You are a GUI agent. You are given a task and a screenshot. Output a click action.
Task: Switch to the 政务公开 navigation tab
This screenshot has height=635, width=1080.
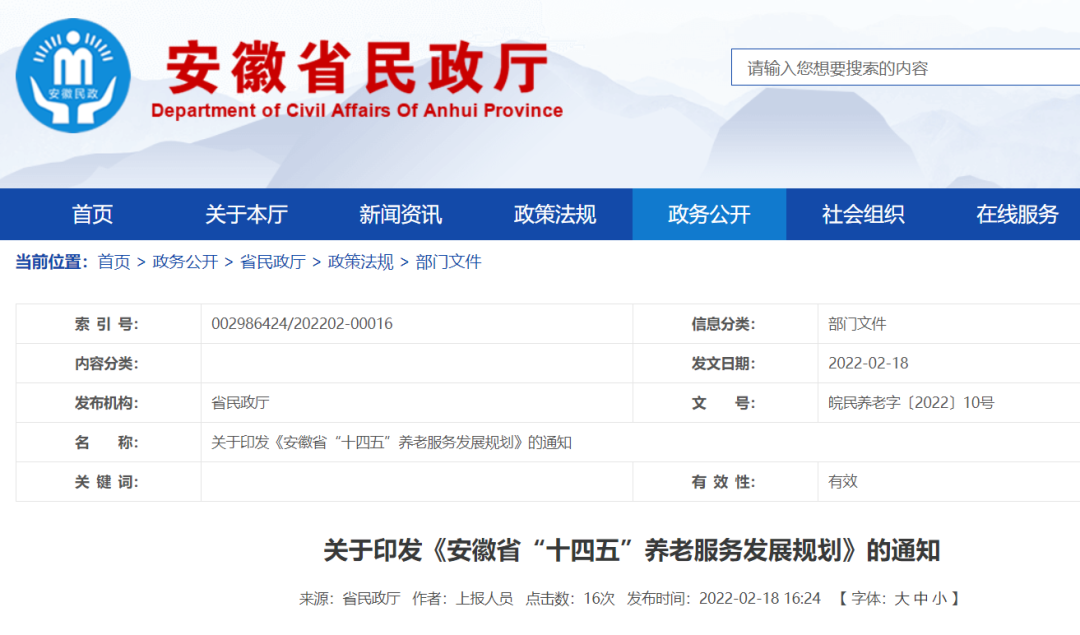point(709,214)
